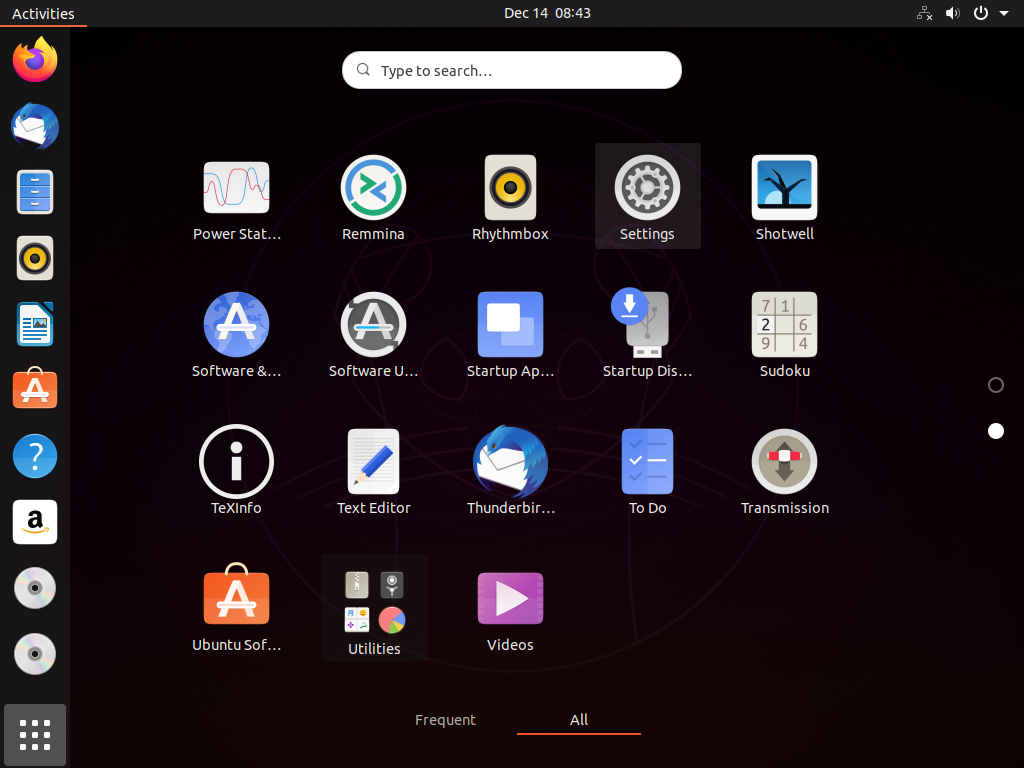The width and height of the screenshot is (1024, 768).
Task: Open Rhythmbox from the dock
Action: [x=35, y=258]
